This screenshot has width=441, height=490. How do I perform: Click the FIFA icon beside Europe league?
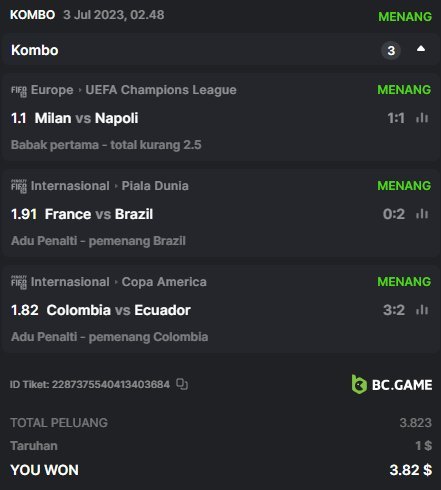click(x=19, y=91)
